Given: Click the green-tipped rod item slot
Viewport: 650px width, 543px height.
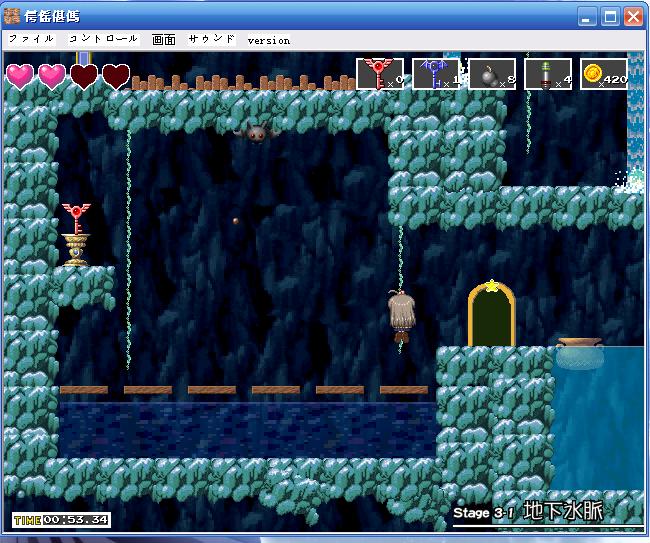Looking at the screenshot, I should (548, 74).
